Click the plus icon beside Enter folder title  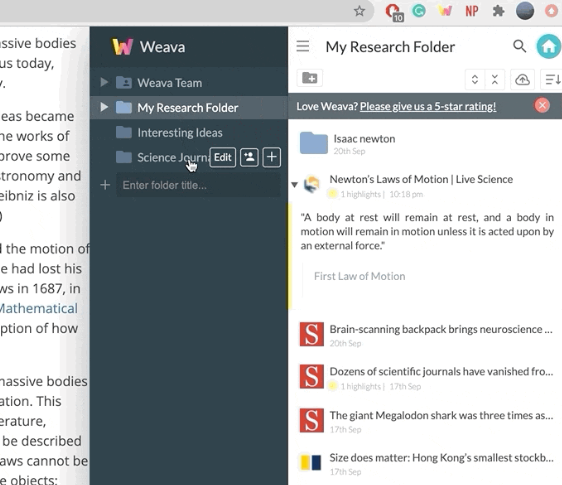coord(105,185)
